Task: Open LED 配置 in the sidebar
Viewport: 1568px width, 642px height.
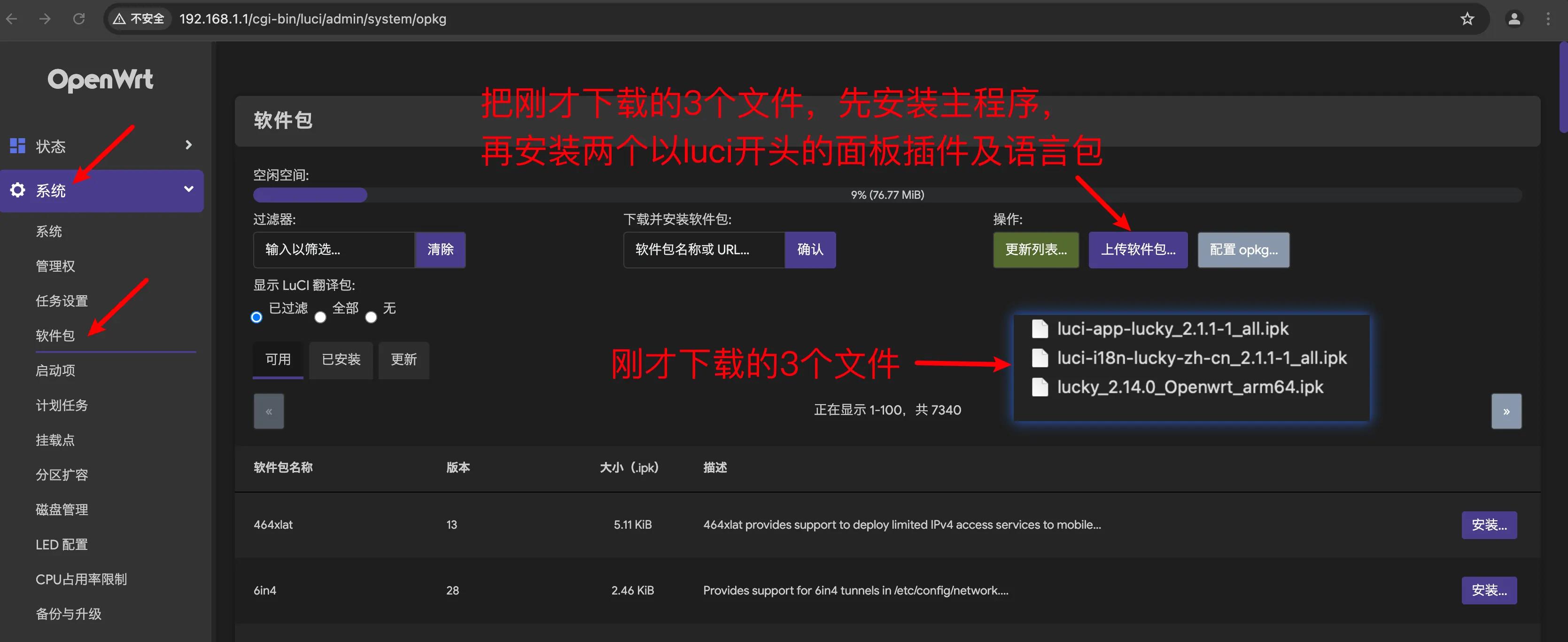Action: coord(62,545)
